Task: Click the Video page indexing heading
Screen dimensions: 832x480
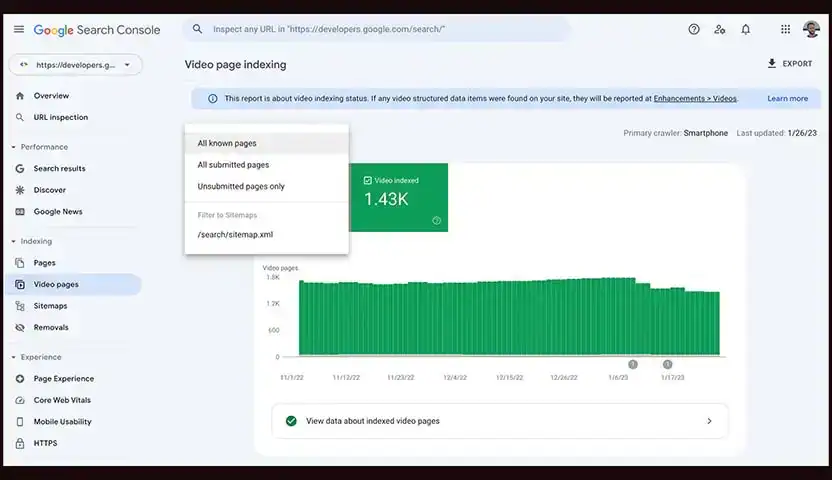Action: tap(236, 65)
